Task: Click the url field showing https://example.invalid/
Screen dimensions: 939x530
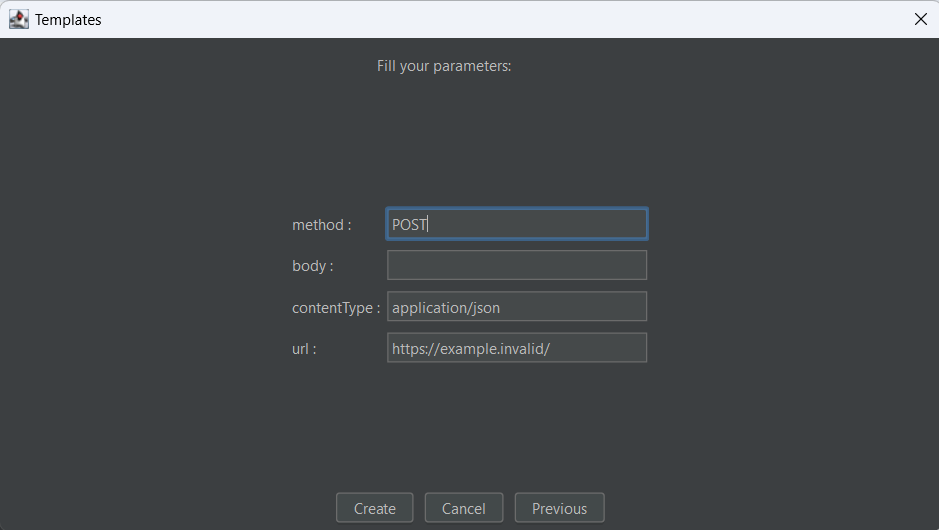Action: click(x=516, y=348)
